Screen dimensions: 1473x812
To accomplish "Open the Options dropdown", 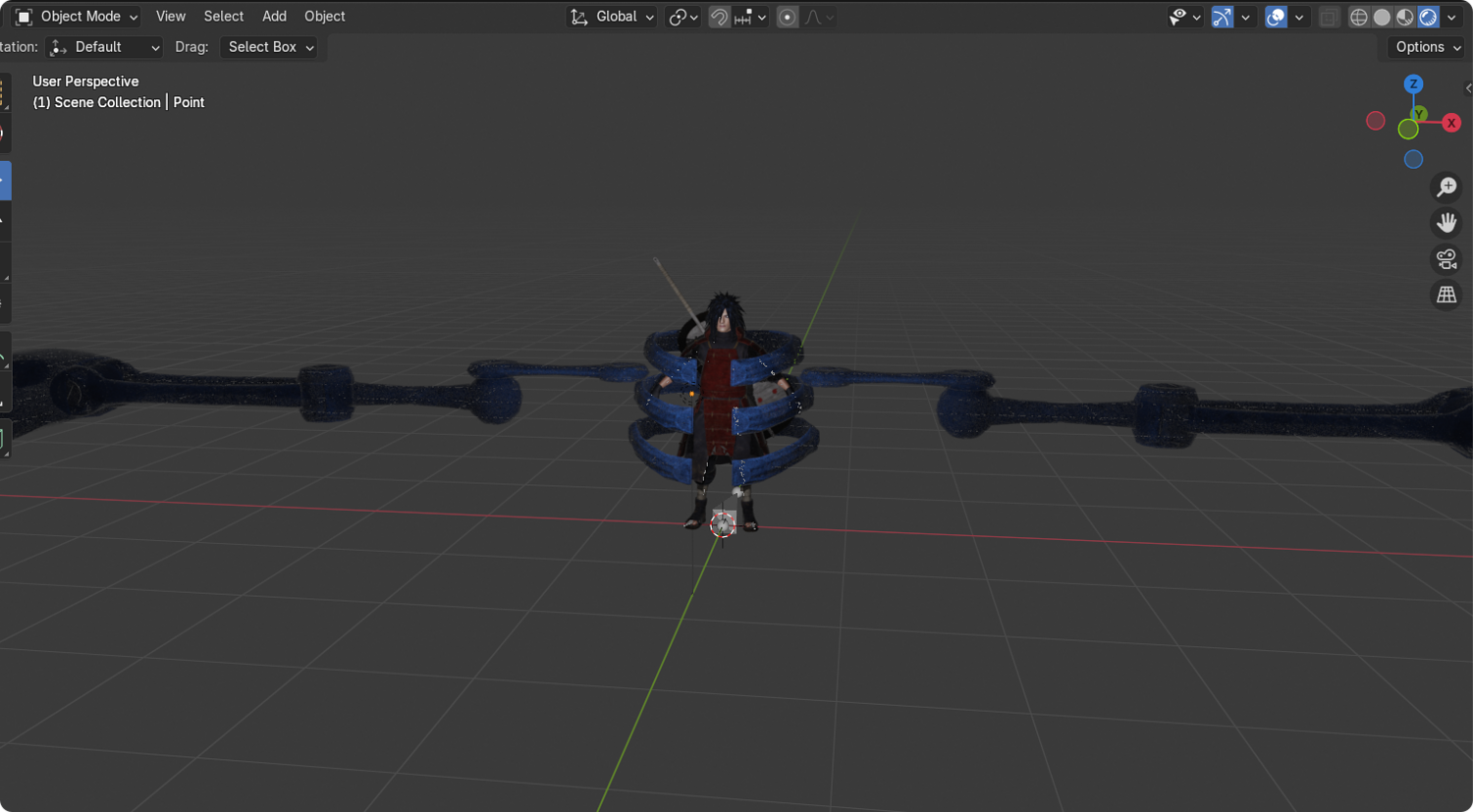I will click(x=1427, y=47).
